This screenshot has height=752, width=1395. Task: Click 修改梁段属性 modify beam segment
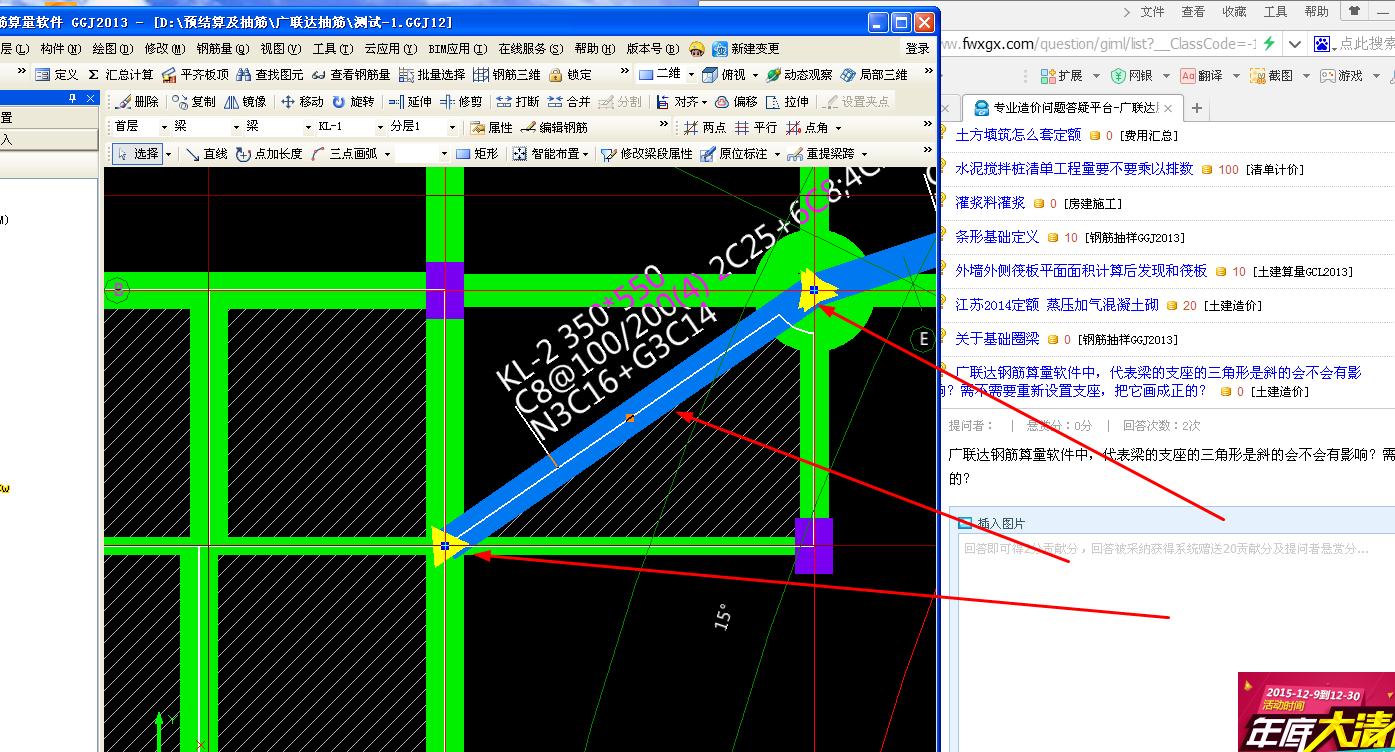pyautogui.click(x=646, y=154)
